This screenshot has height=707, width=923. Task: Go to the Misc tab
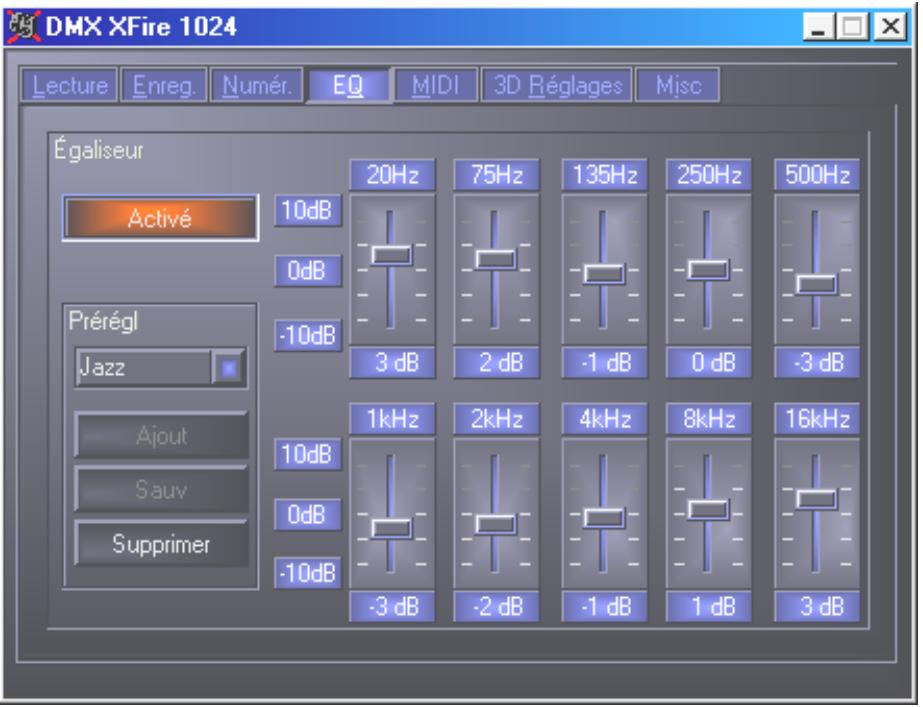678,86
